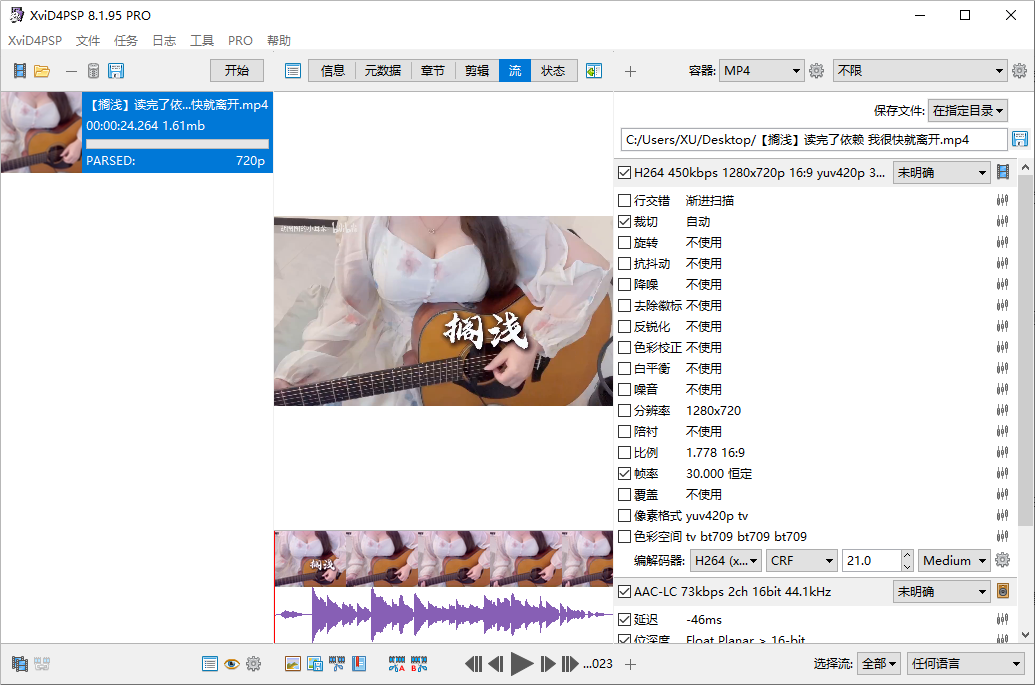Viewport: 1035px width, 685px height.
Task: Open the 任务 menu
Action: (x=126, y=41)
